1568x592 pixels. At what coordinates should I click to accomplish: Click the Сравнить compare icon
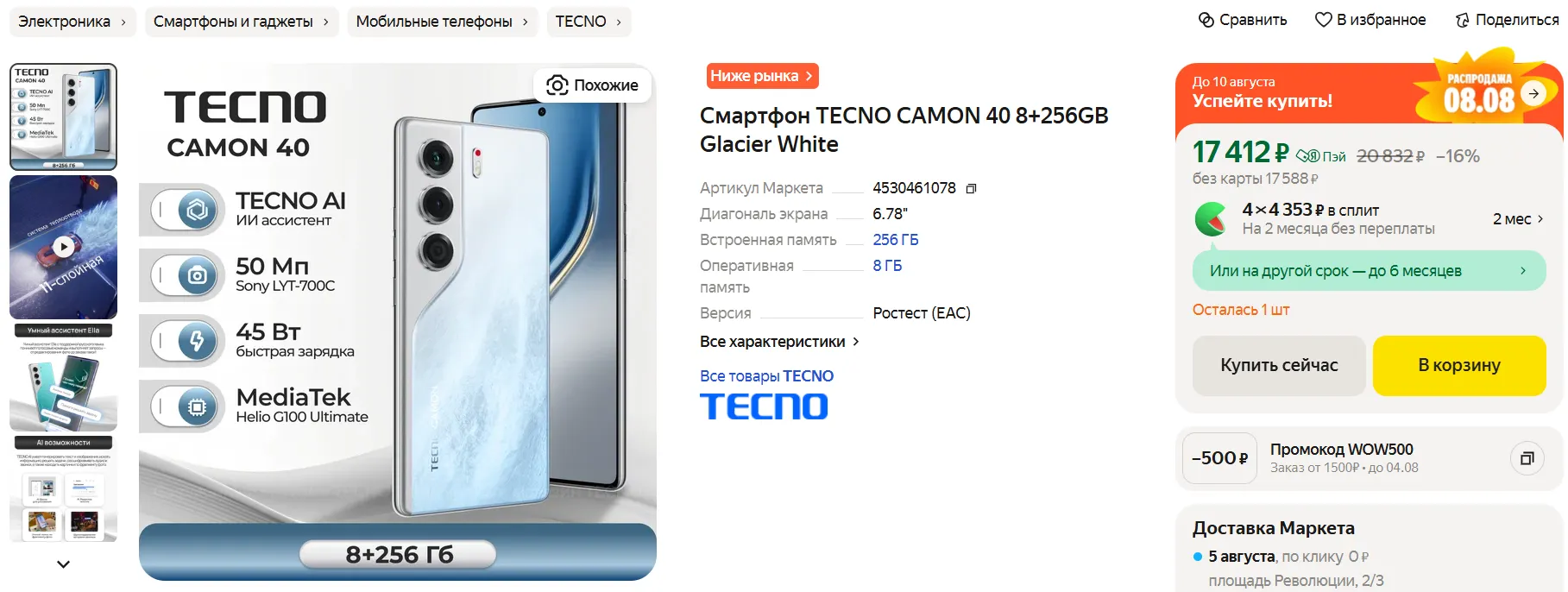point(1206,20)
